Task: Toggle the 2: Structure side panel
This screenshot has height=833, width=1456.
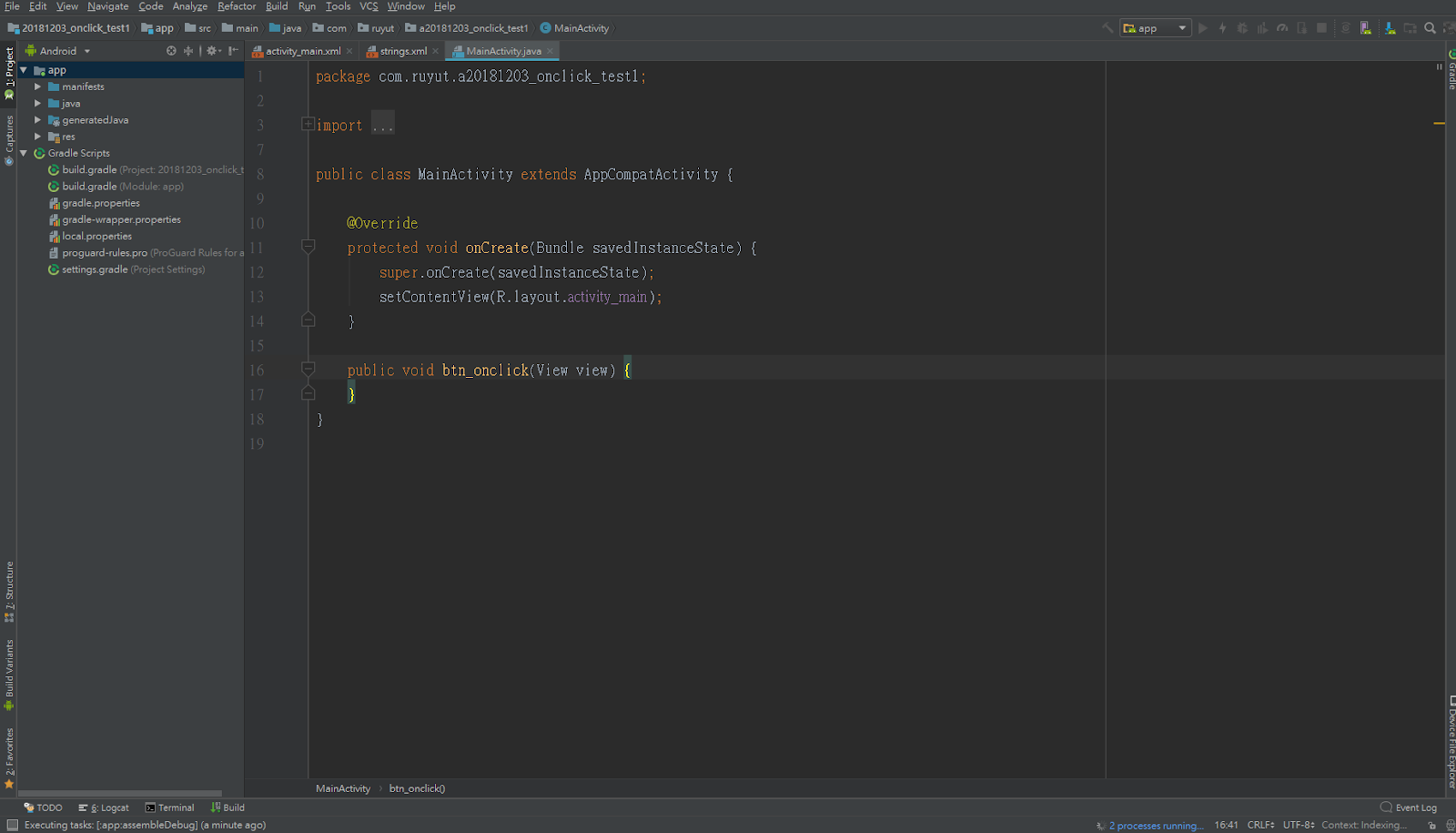Action: (9, 592)
